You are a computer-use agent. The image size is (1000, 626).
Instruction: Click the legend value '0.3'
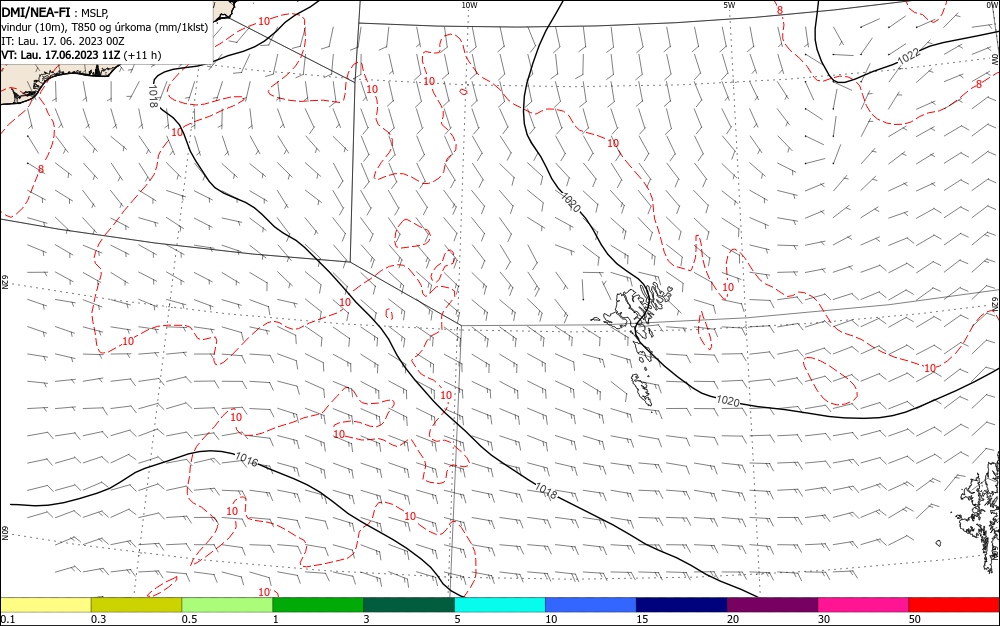click(98, 619)
